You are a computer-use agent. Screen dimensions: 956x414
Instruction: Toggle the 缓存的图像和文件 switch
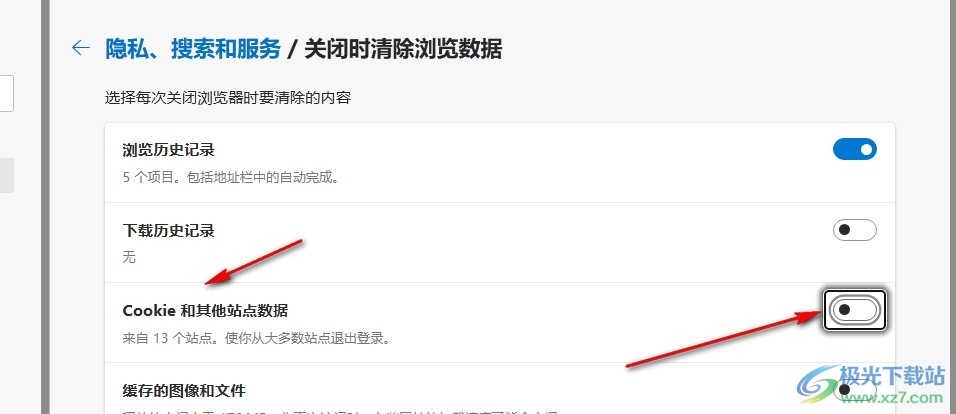[854, 389]
